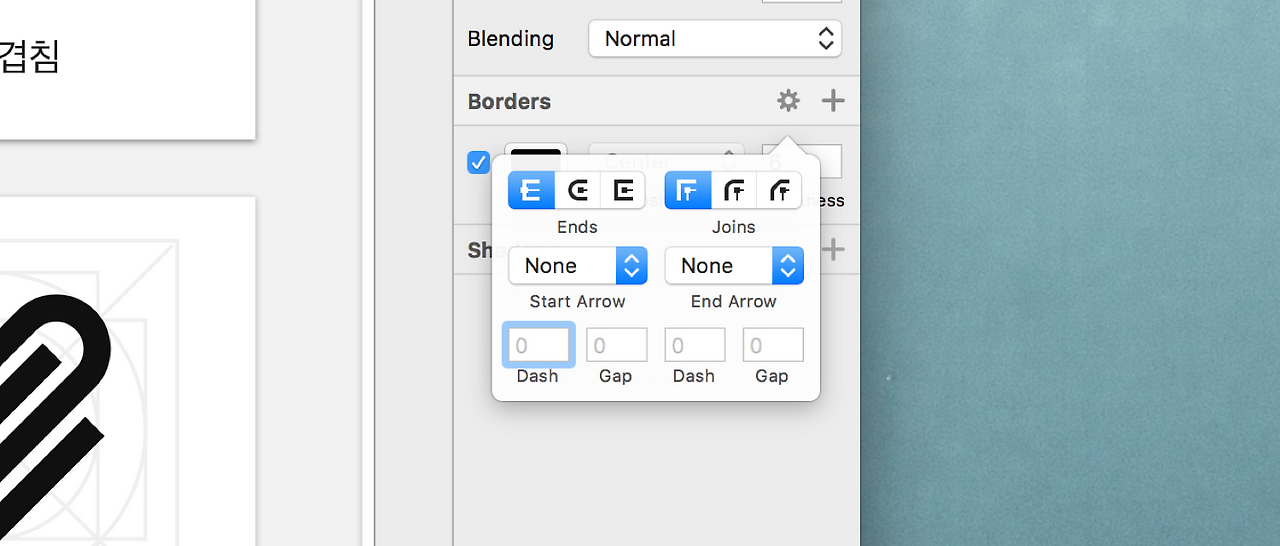Open the Borders settings gear
The width and height of the screenshot is (1280, 546).
tap(788, 101)
